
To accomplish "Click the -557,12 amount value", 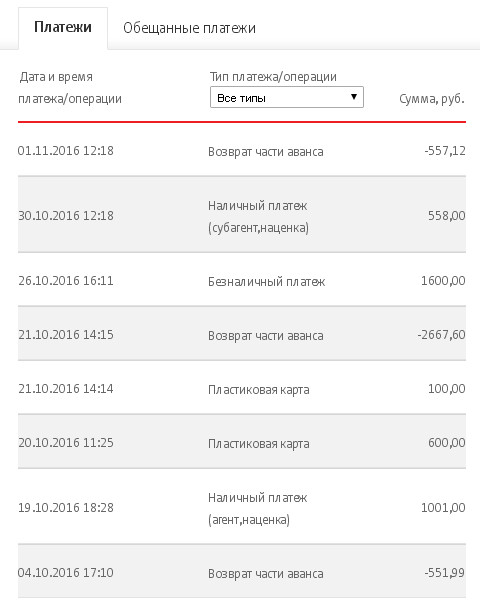I will (445, 151).
